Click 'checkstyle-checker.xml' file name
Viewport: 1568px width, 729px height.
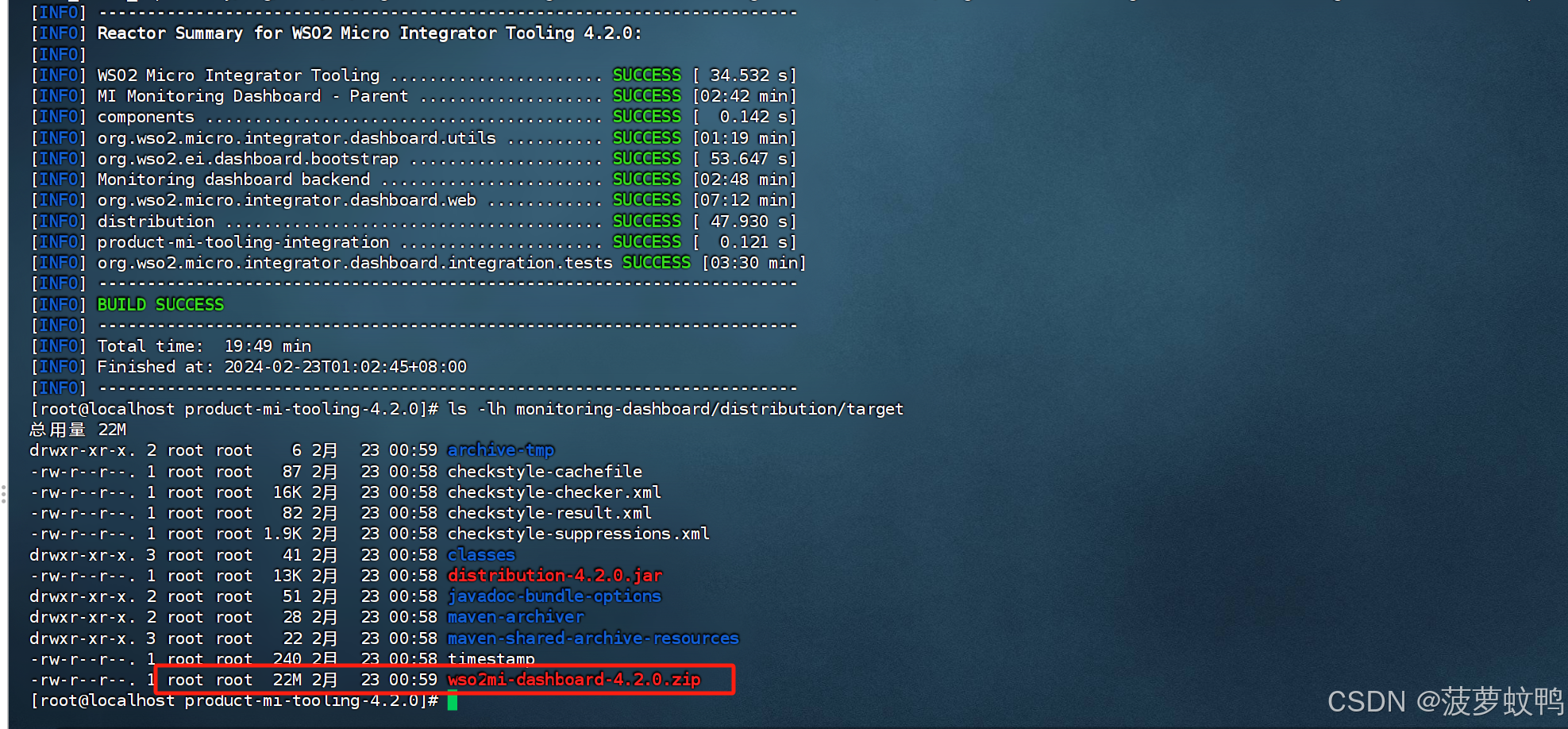(554, 492)
